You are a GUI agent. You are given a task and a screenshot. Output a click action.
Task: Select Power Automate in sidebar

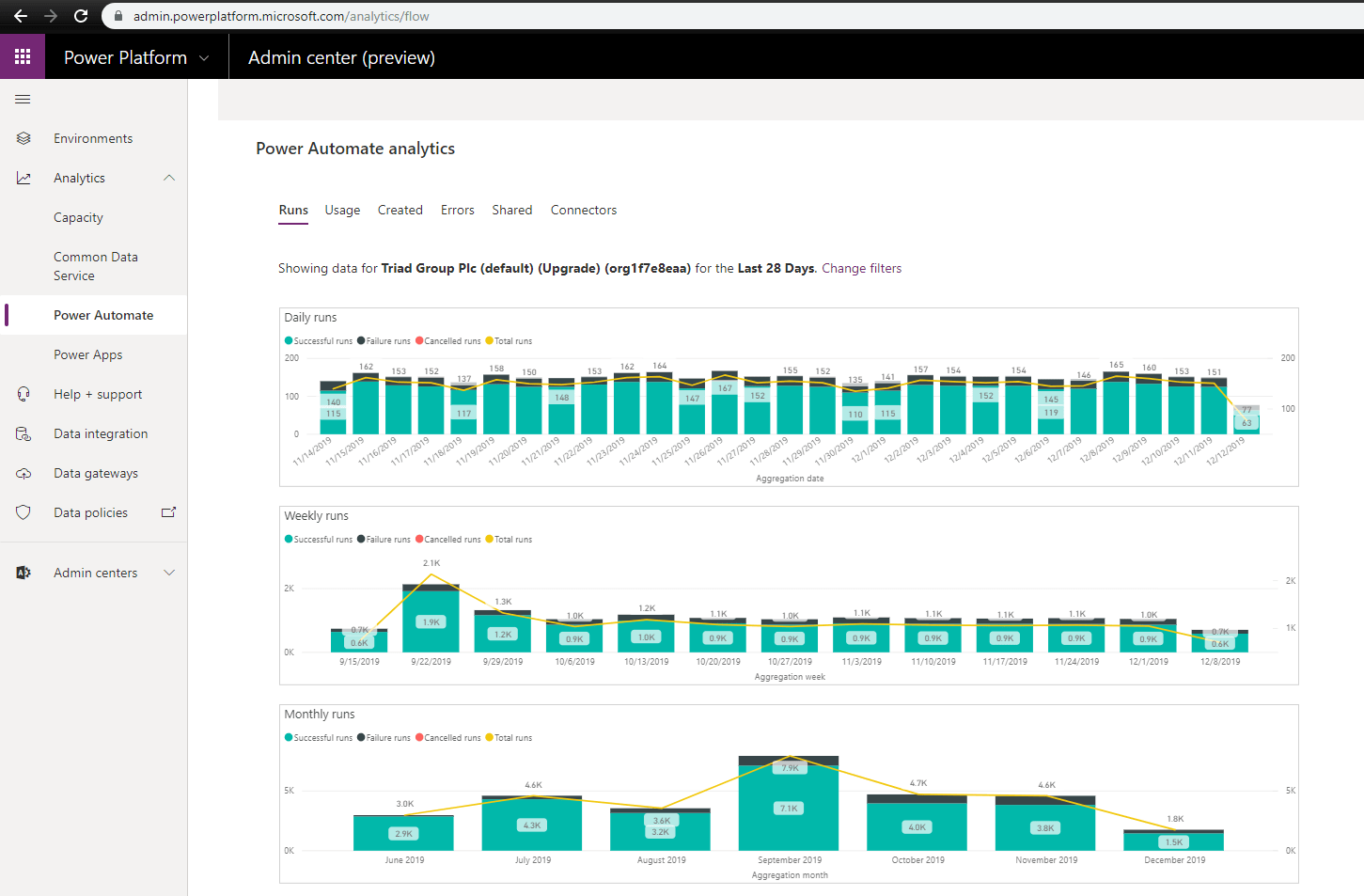[x=103, y=315]
